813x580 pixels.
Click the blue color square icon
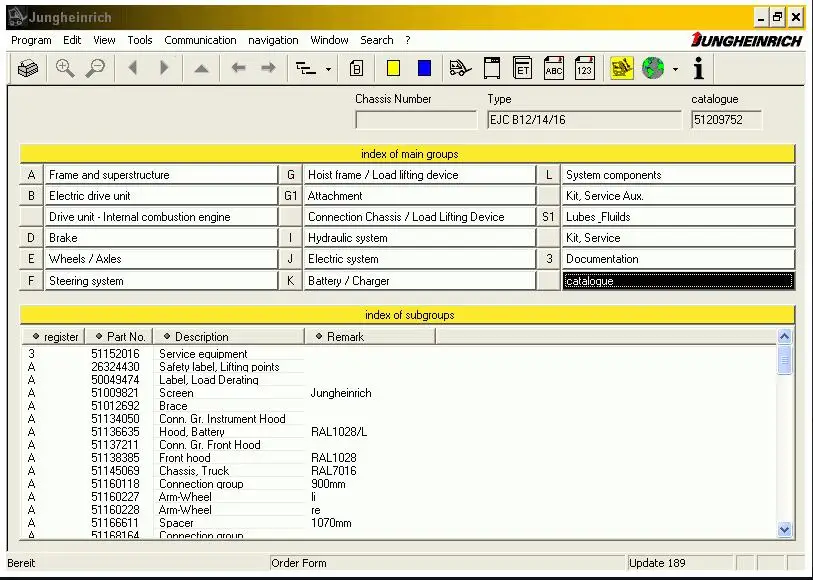[x=424, y=68]
